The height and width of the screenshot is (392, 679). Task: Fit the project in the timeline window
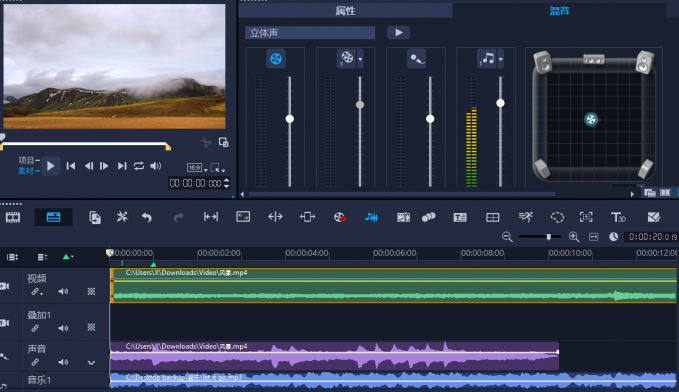[594, 236]
